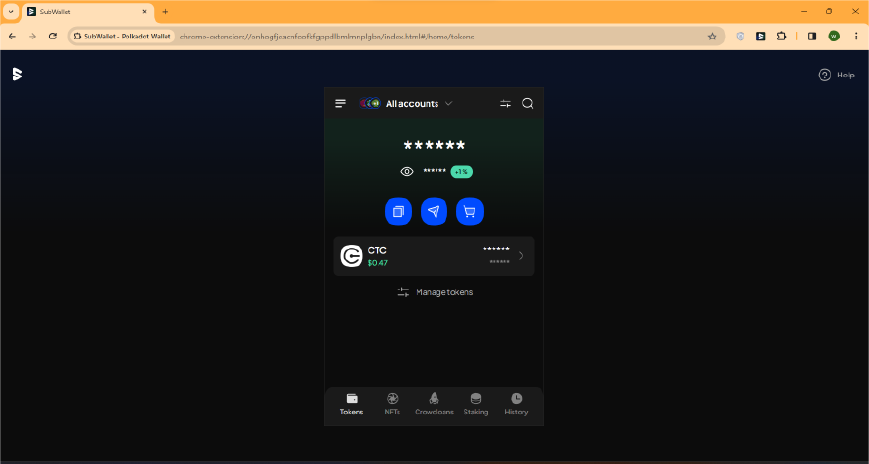Click the buy tokens cart button
This screenshot has width=869, height=464.
pyautogui.click(x=469, y=211)
